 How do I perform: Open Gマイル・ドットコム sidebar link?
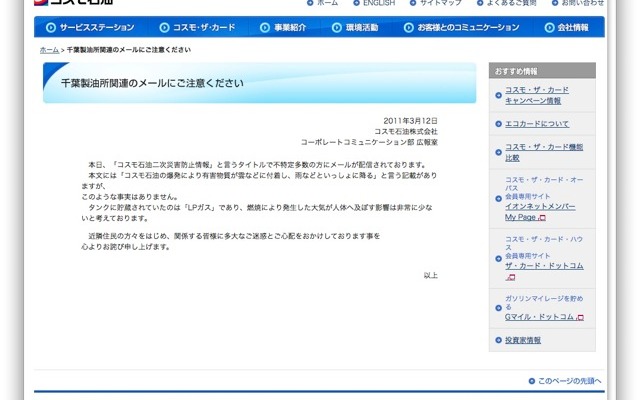point(540,317)
